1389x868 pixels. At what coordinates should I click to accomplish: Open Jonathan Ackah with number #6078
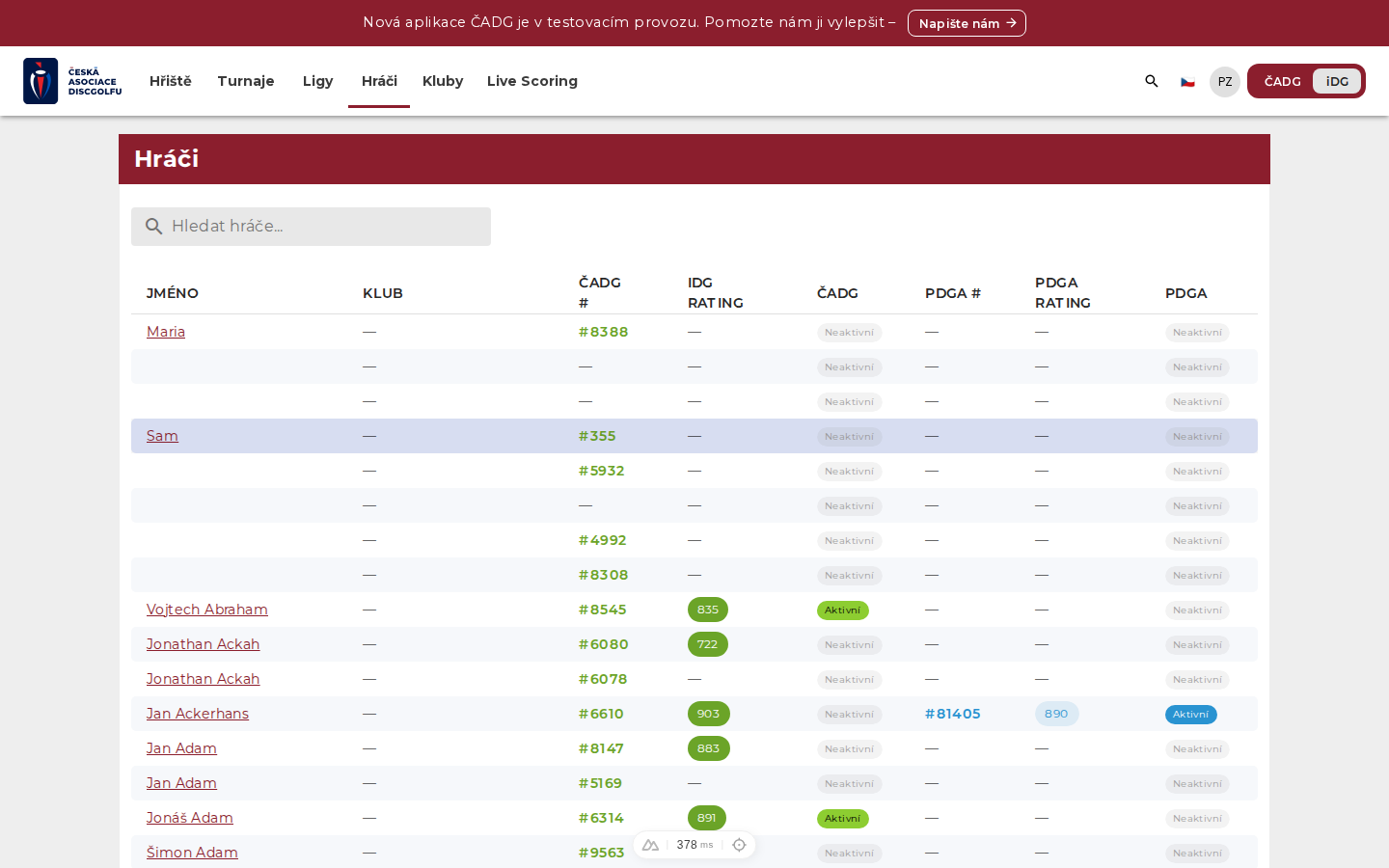pyautogui.click(x=203, y=679)
